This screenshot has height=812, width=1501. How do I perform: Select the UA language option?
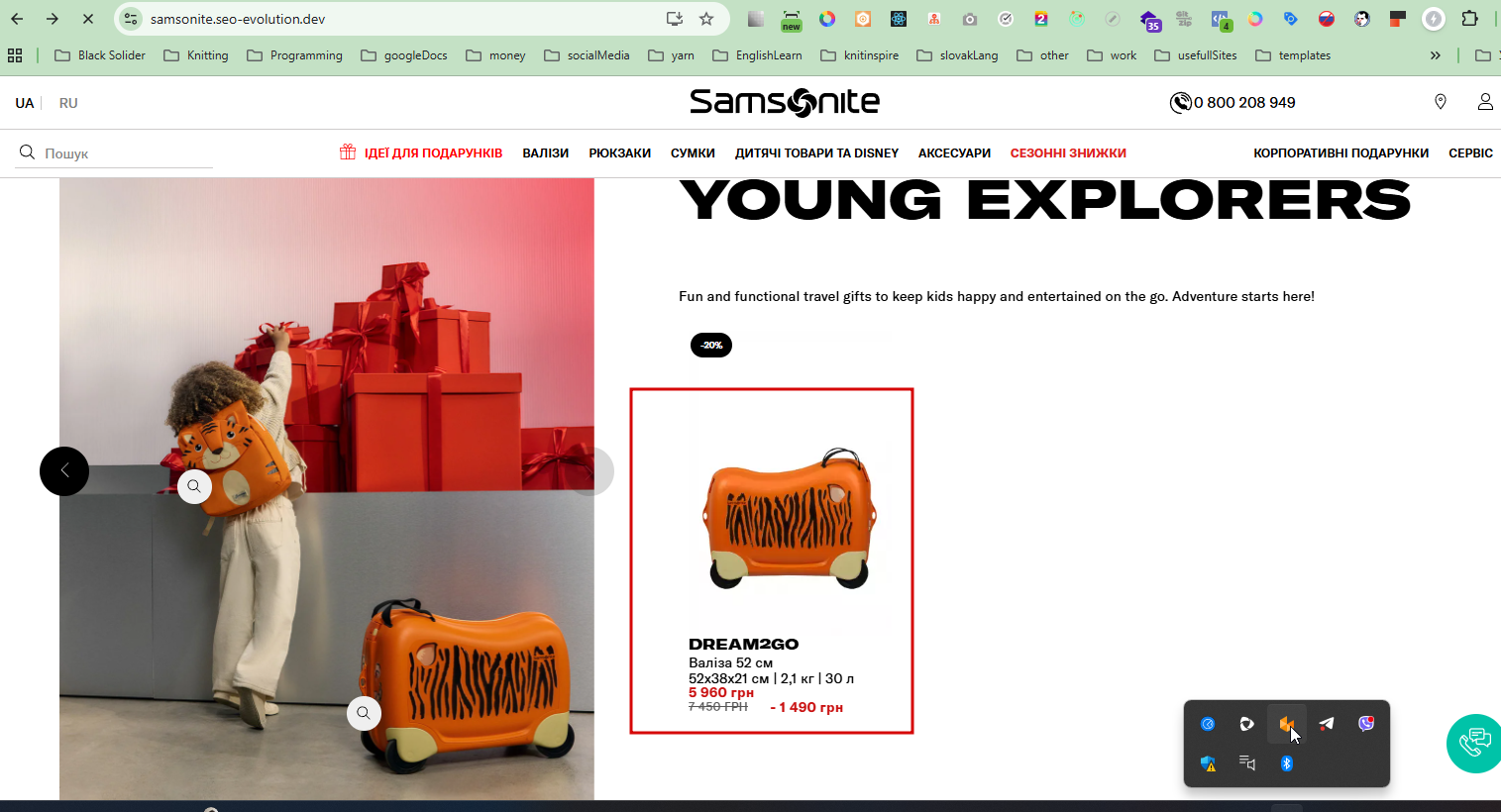point(25,103)
